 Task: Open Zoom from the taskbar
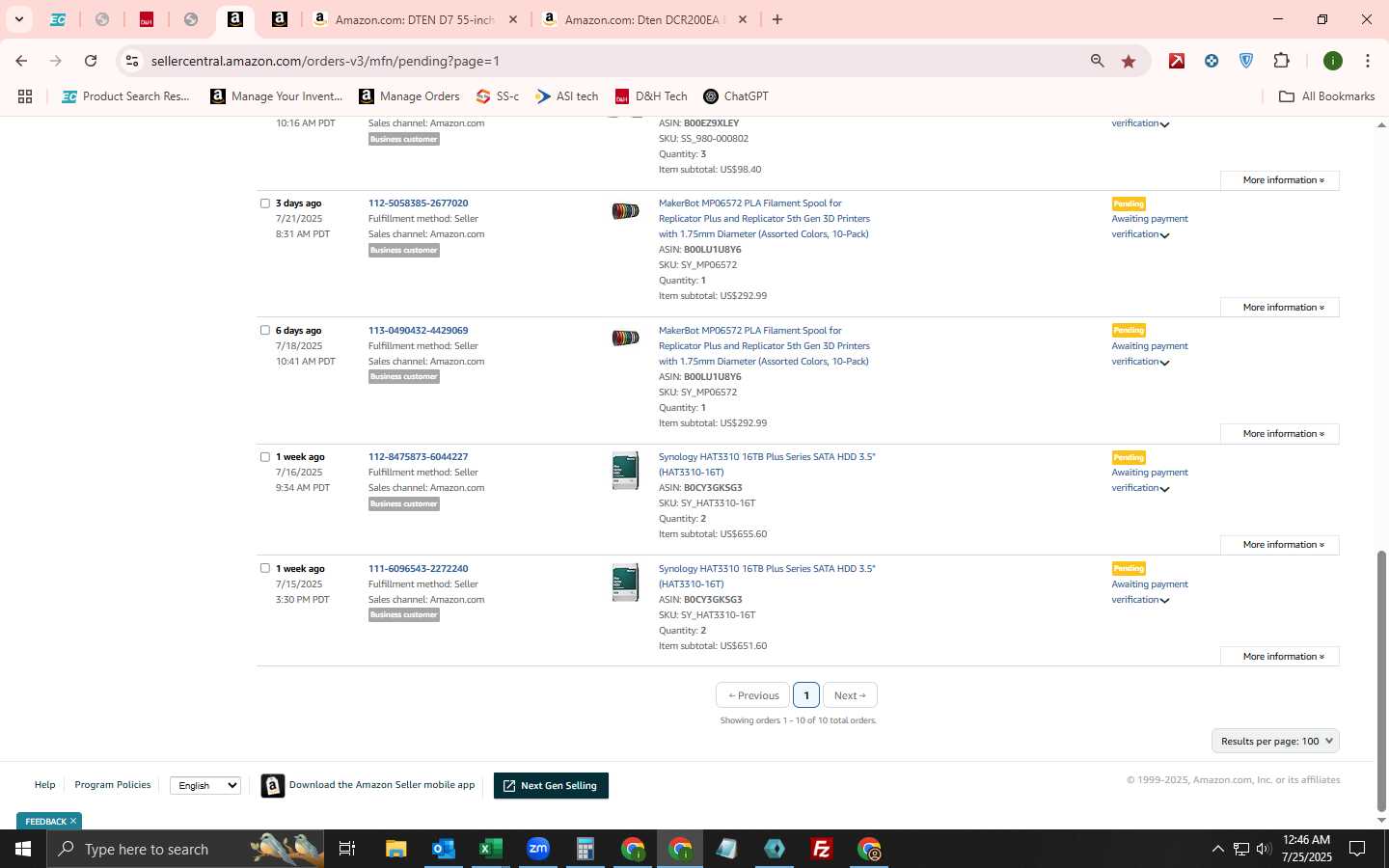[x=538, y=849]
